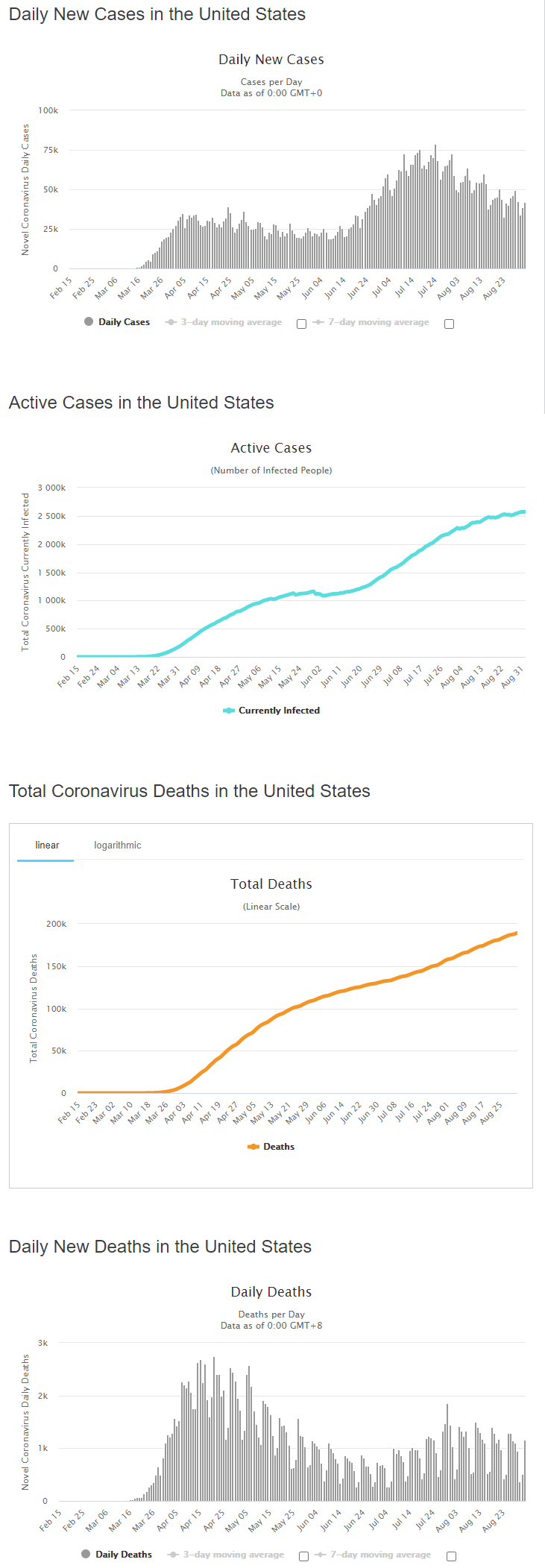545x1568 pixels.
Task: Select the linear tab
Action: click(x=47, y=845)
